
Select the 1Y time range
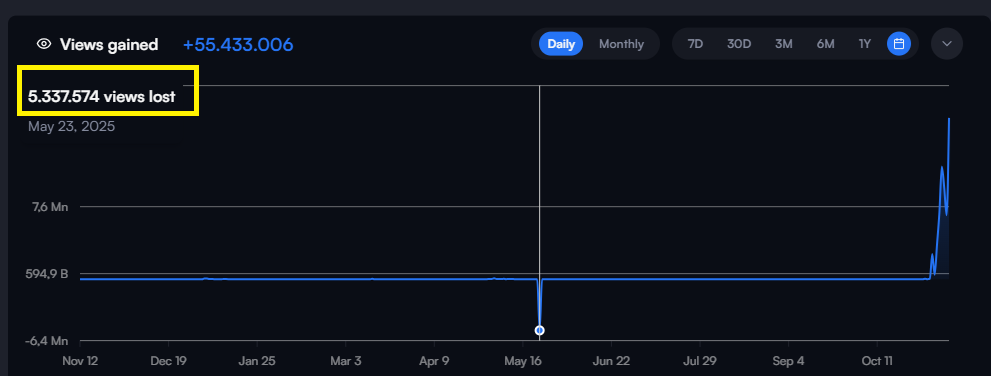865,44
